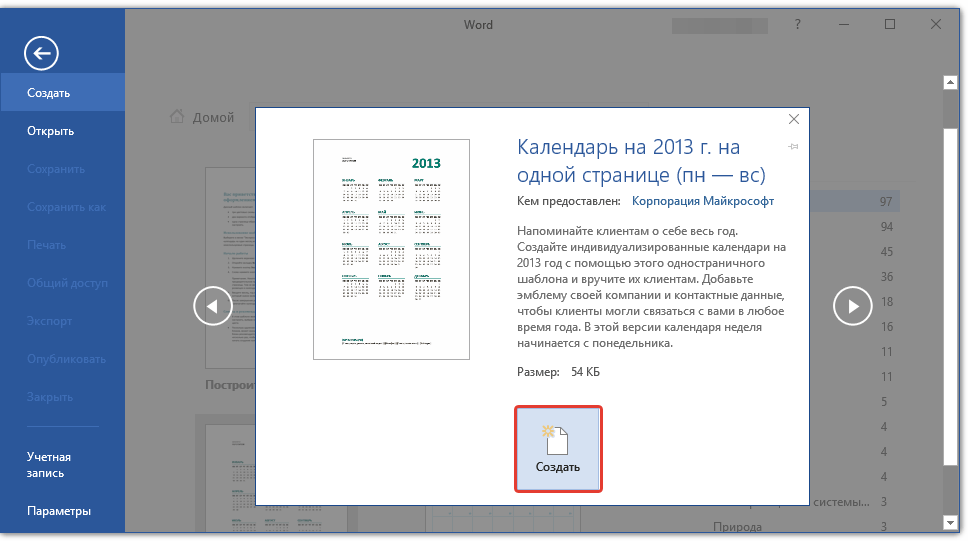Go to the previous template with left arrow

click(x=213, y=306)
